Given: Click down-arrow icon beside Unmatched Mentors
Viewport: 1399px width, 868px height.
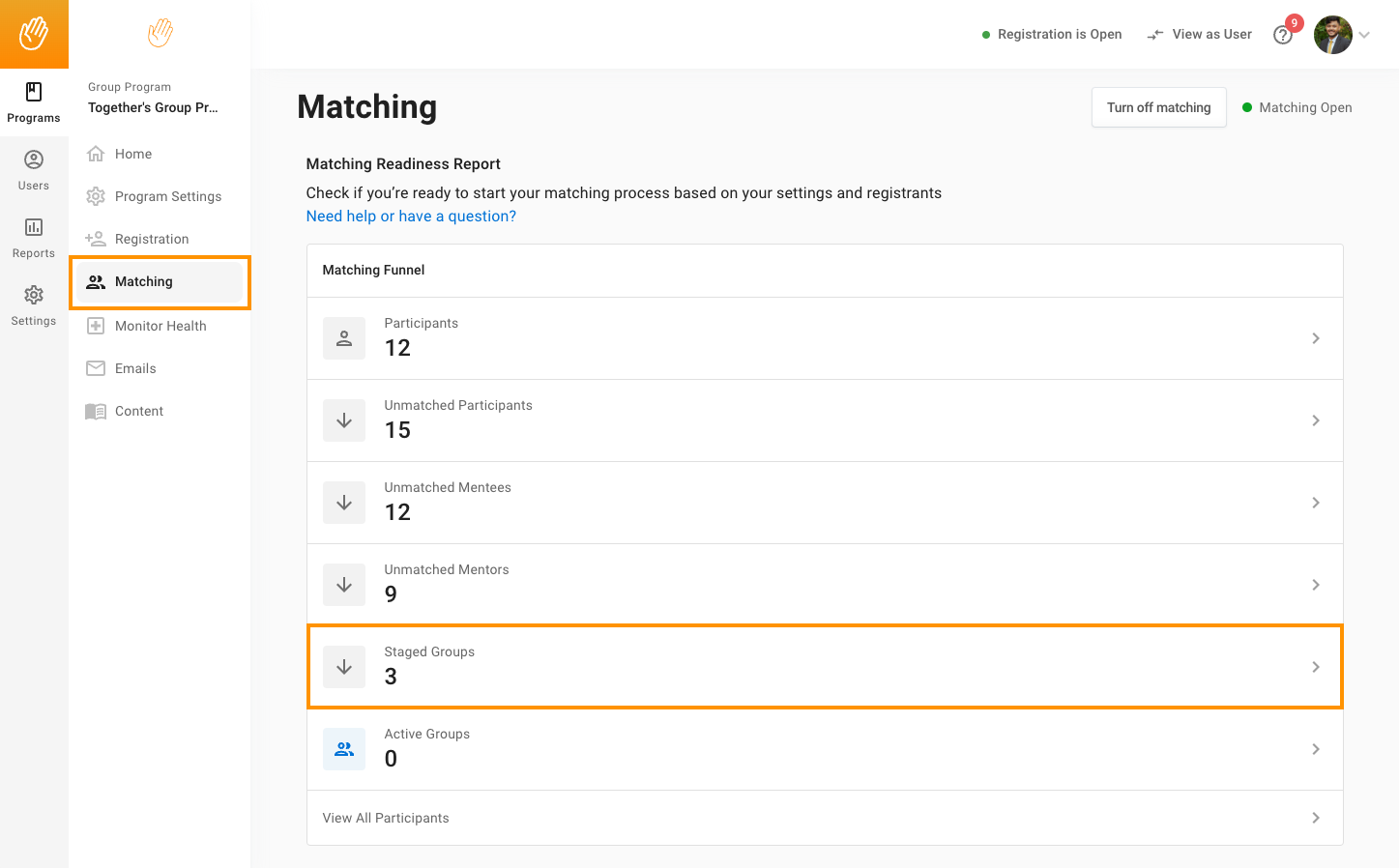Looking at the screenshot, I should pos(344,585).
